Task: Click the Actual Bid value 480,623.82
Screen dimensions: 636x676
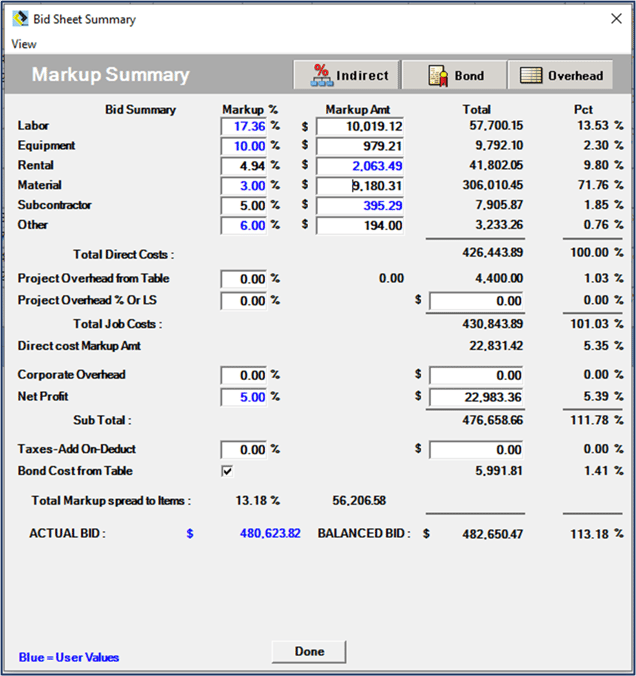Action: click(x=270, y=534)
